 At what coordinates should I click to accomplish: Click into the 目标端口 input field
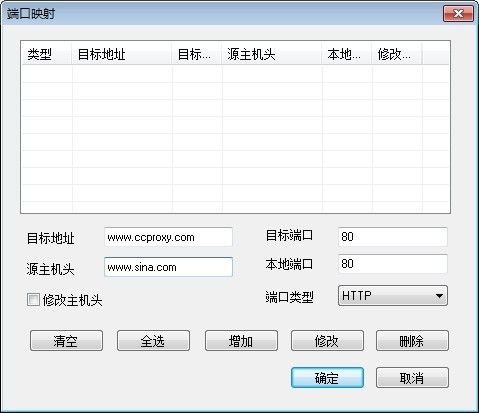pos(393,237)
